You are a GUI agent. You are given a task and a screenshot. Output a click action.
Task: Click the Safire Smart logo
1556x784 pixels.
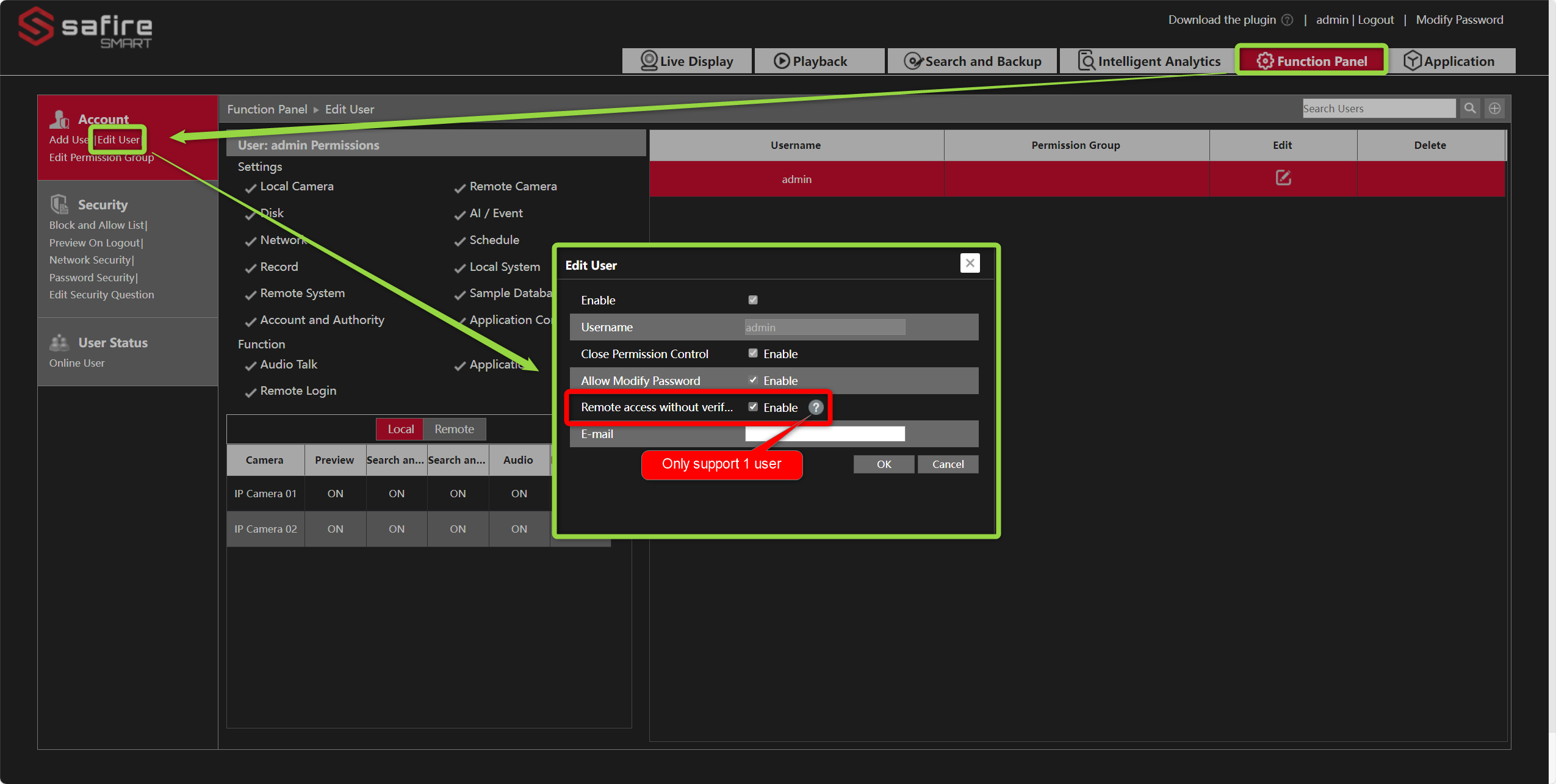(85, 27)
